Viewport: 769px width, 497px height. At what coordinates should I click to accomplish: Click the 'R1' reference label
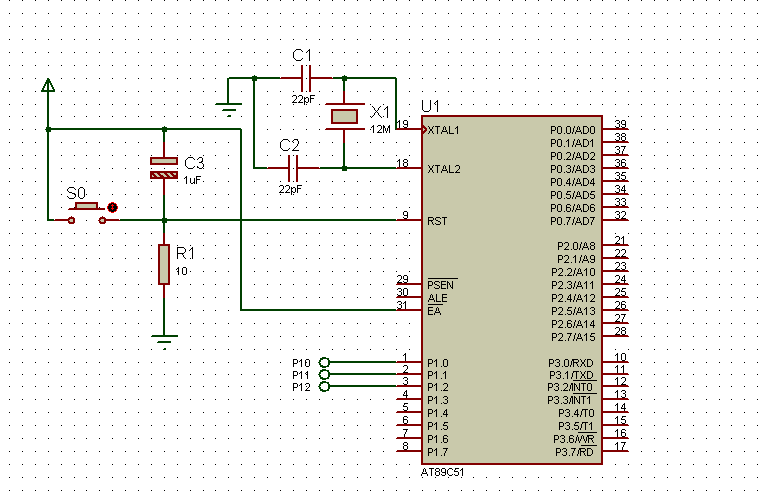185,253
